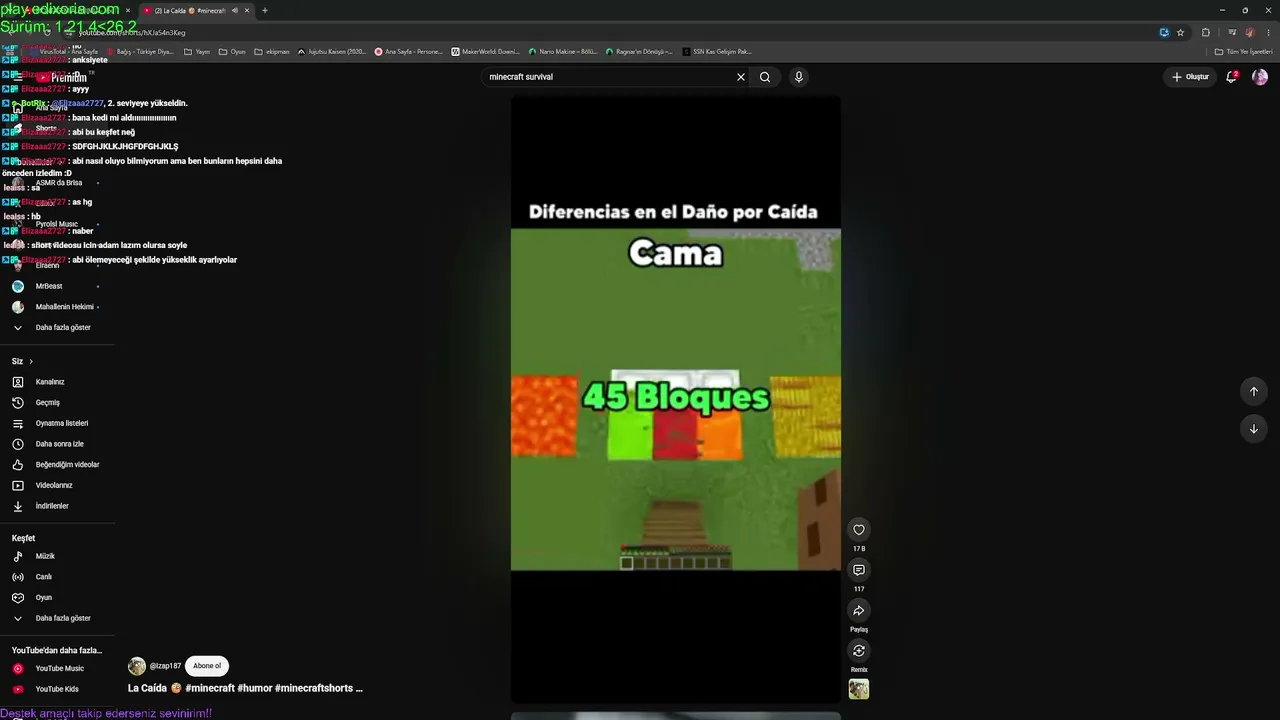Open İndirilenler downloads

(58, 506)
